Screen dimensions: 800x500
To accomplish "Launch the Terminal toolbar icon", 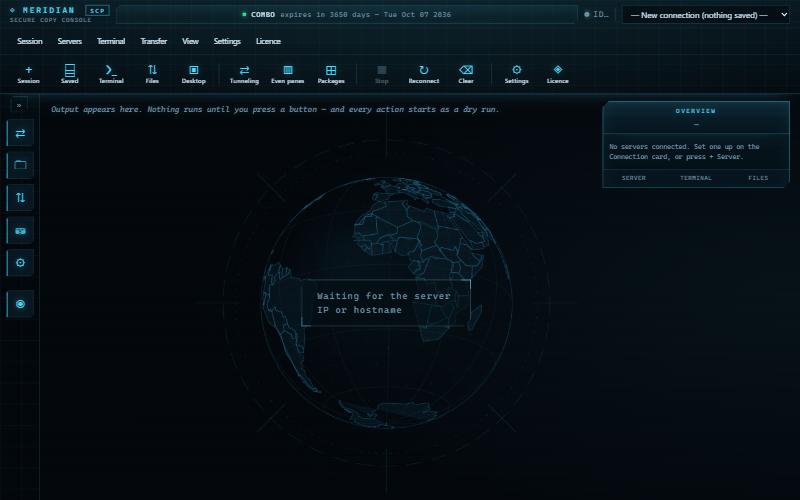I will point(111,74).
